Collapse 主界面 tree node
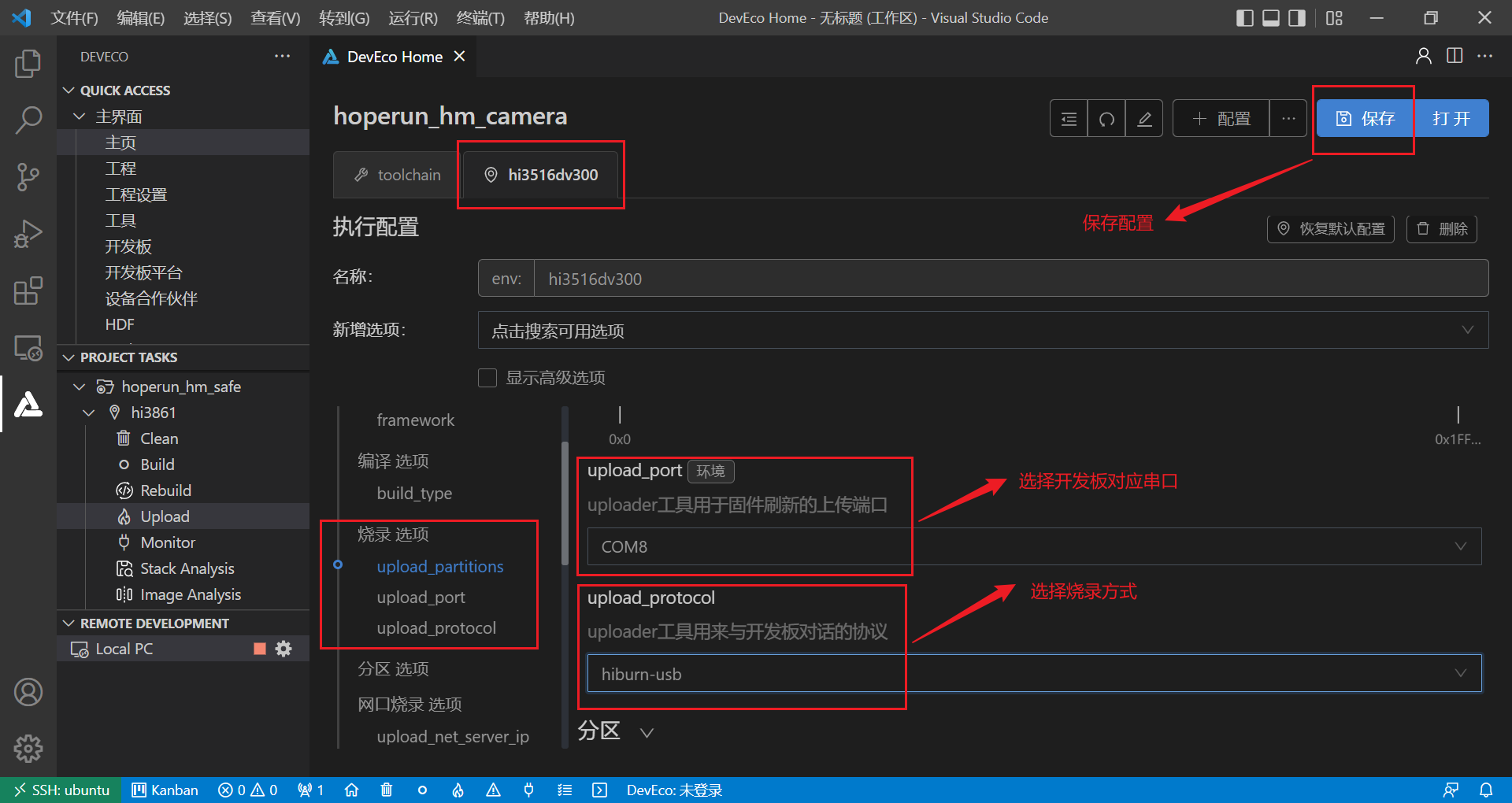Screen dimensions: 1512x803 (80, 117)
